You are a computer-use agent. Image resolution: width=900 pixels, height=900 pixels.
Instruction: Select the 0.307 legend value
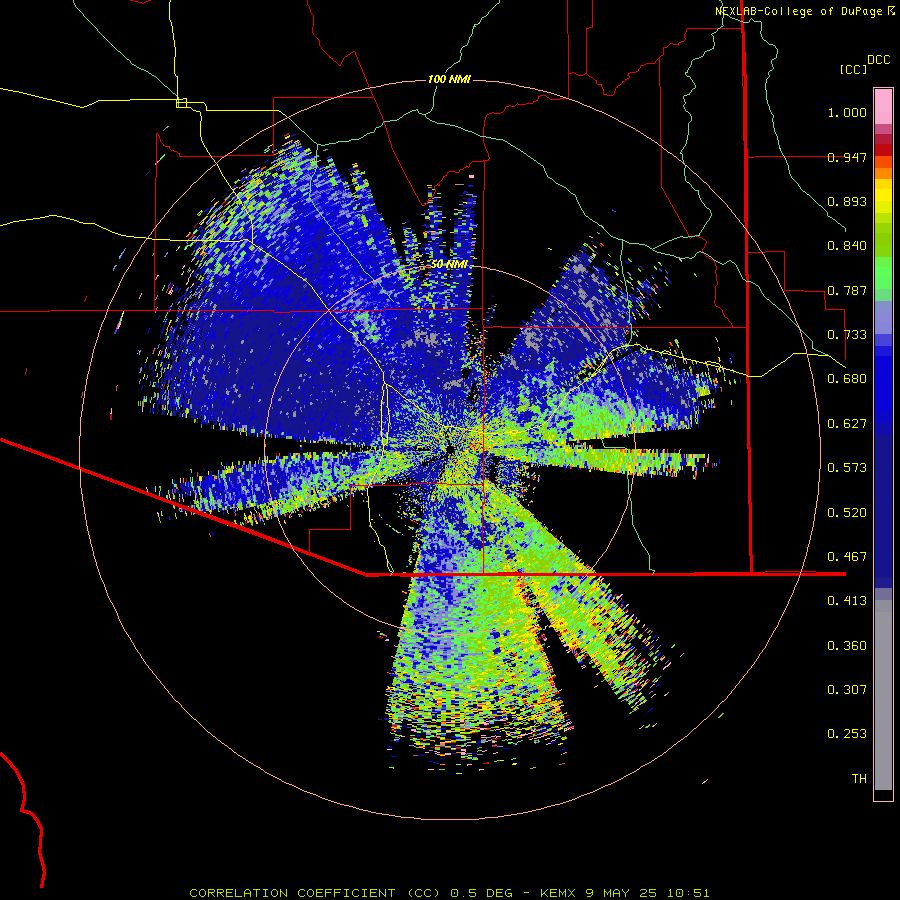(x=847, y=690)
